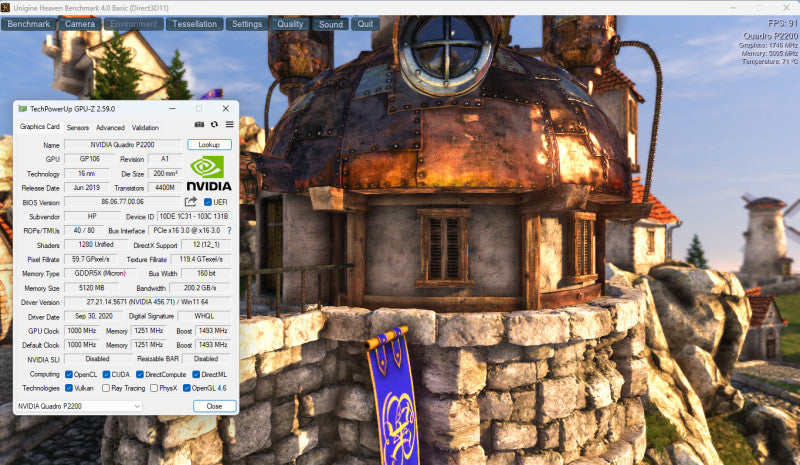Open GPU-Z hamburger menu icon
The image size is (800, 465).
pyautogui.click(x=230, y=125)
